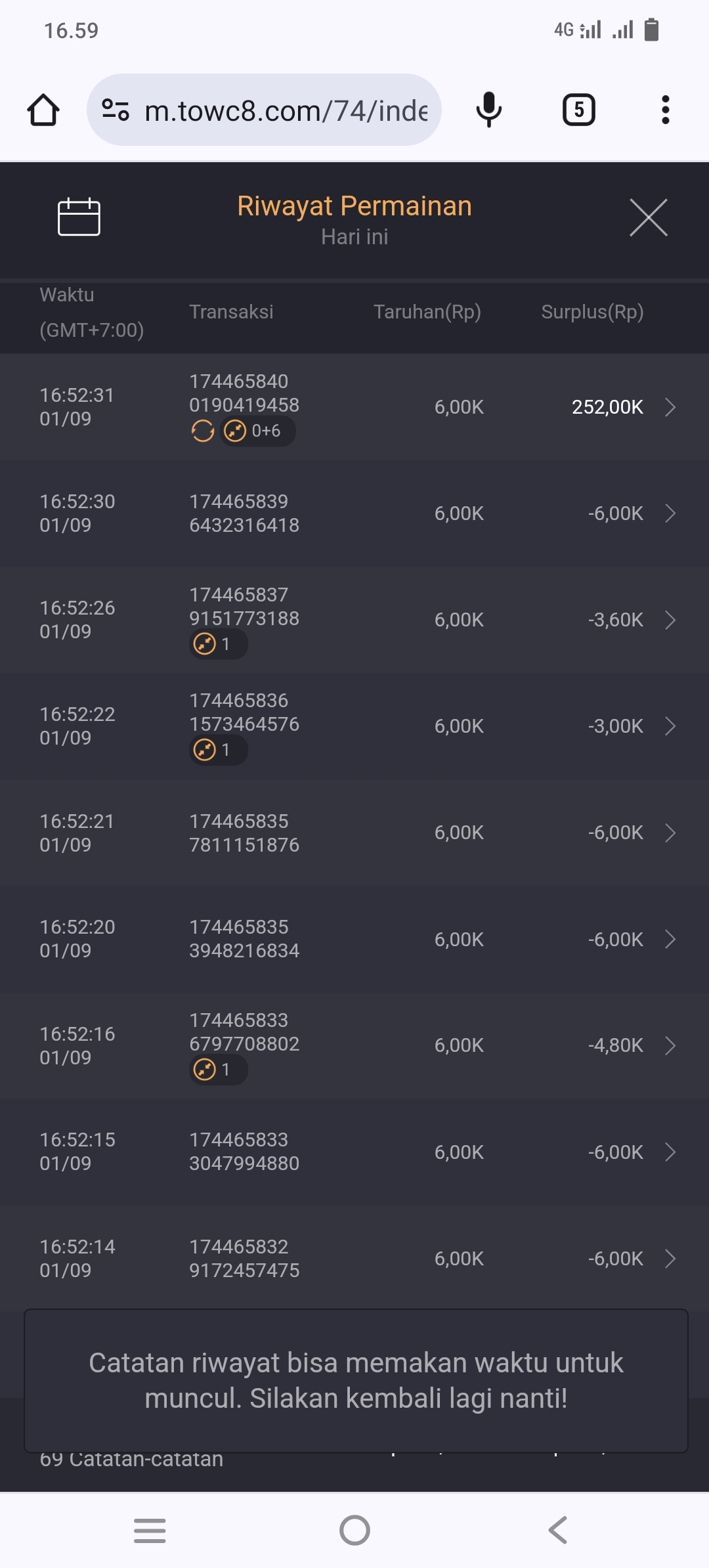This screenshot has height=1568, width=709.
Task: Open the calendar date picker icon
Action: pyautogui.click(x=79, y=217)
